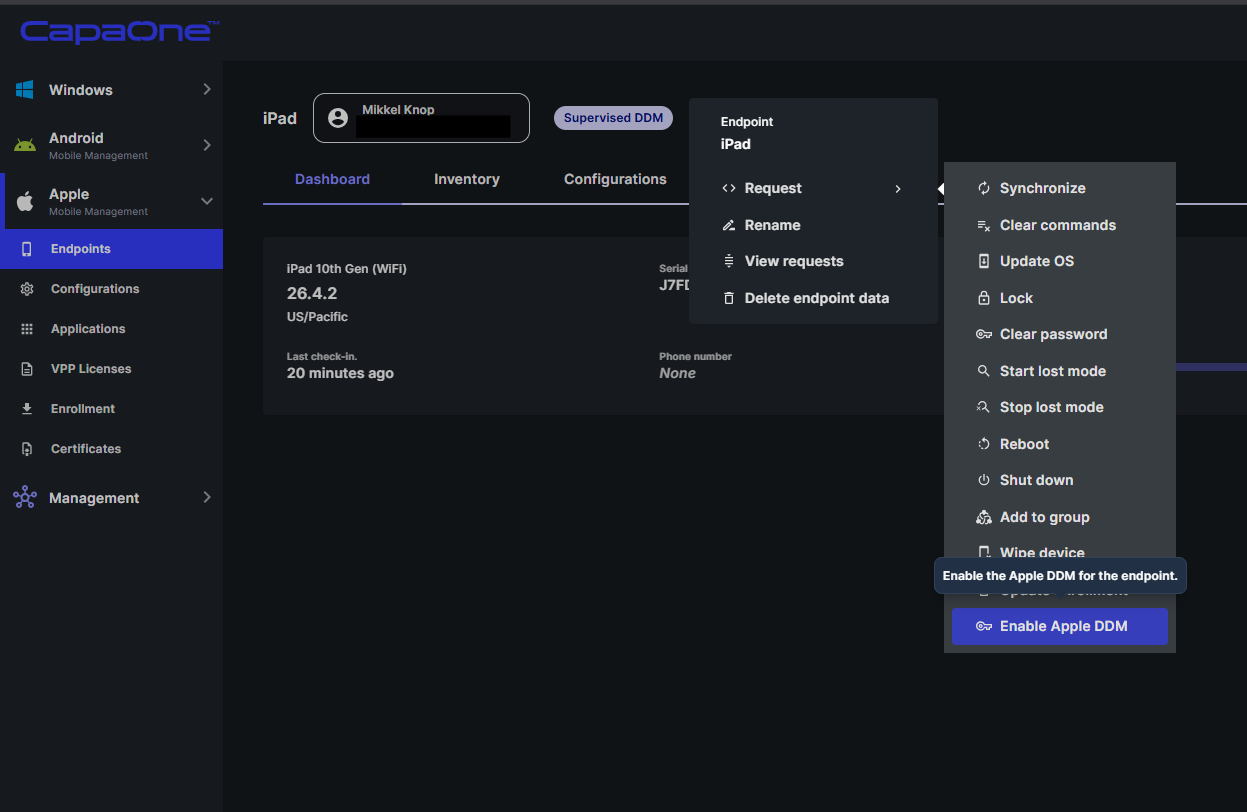Click the Lock padlock icon
This screenshot has width=1247, height=812.
pyautogui.click(x=984, y=298)
